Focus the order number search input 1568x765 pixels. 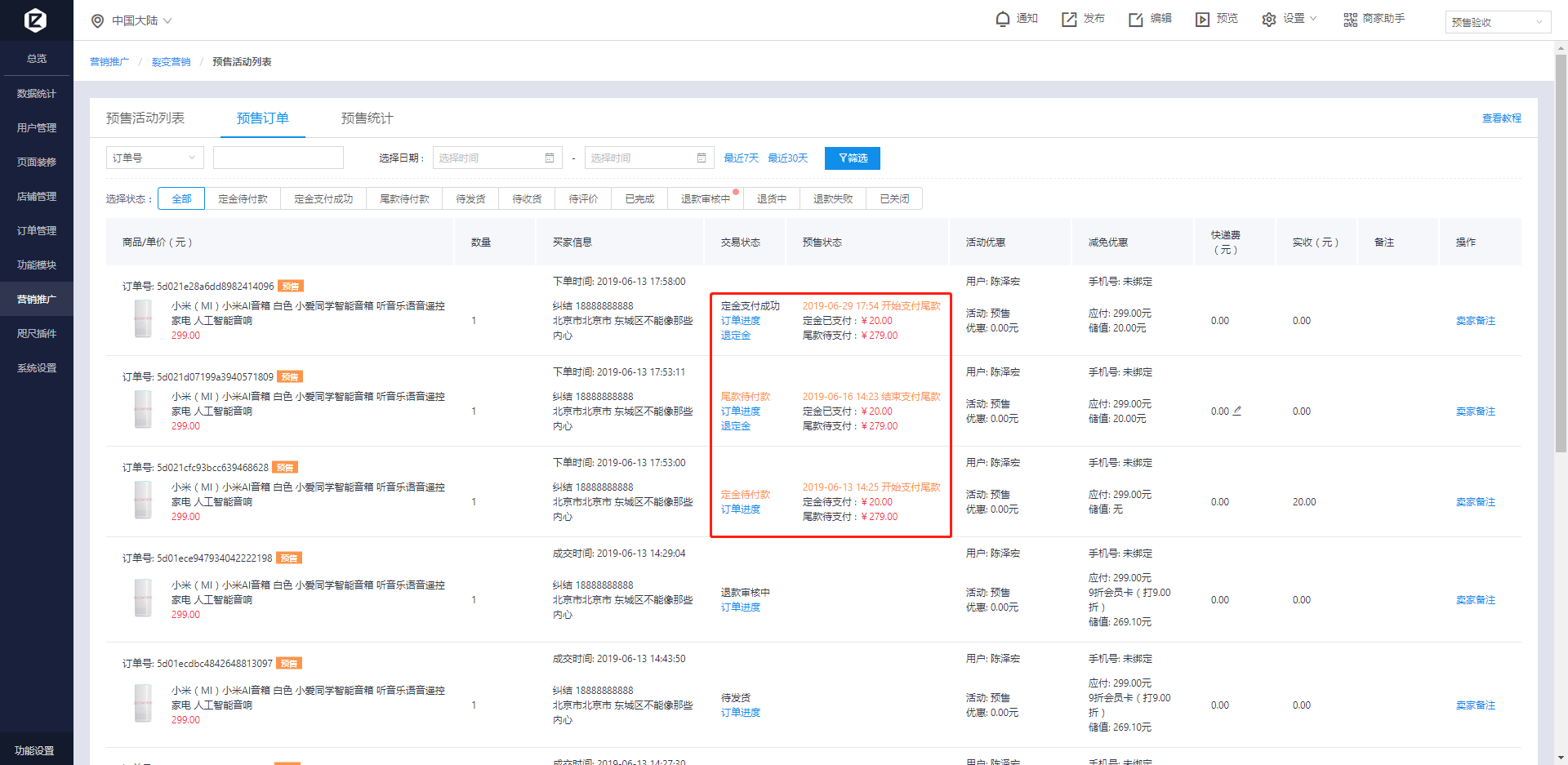[278, 158]
